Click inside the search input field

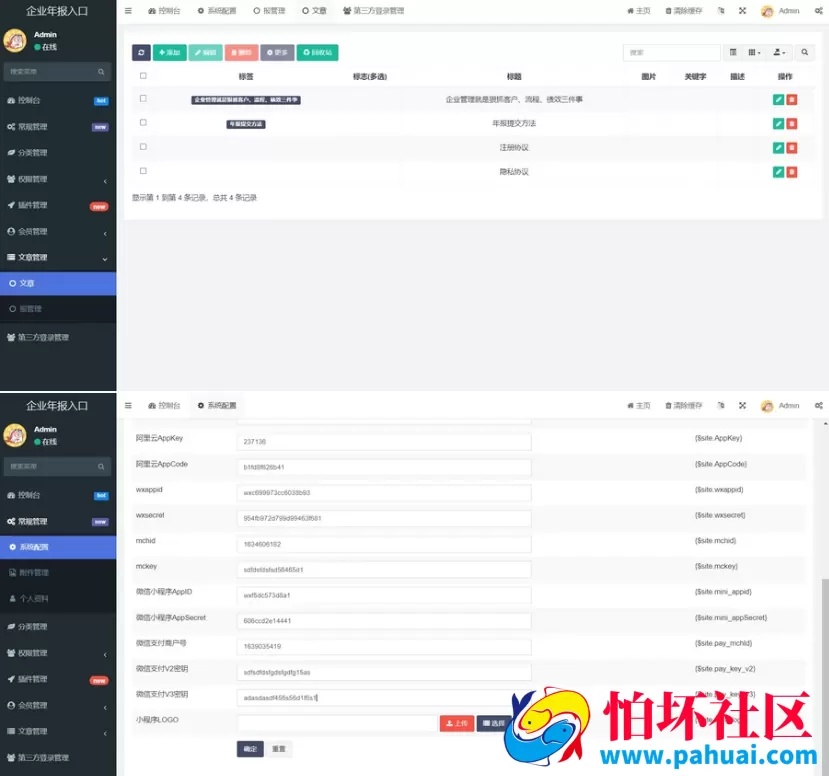click(672, 52)
